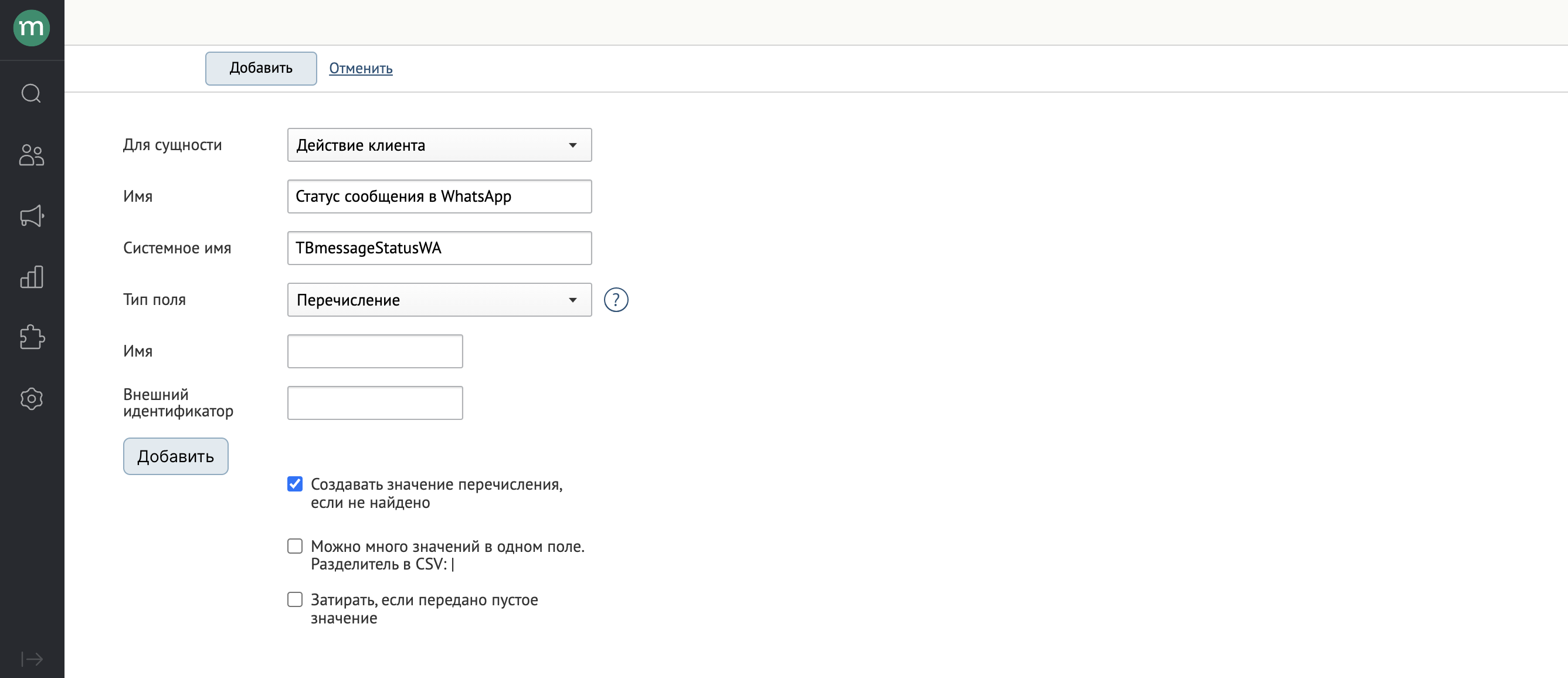
Task: Open integrations puzzle piece icon
Action: coord(32,337)
